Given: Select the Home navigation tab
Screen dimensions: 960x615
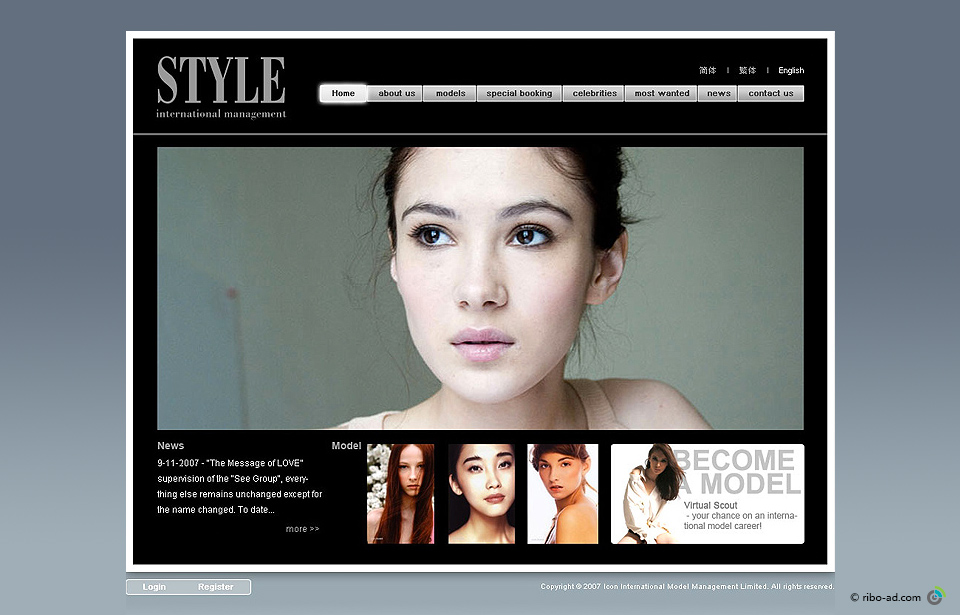Looking at the screenshot, I should coord(343,93).
